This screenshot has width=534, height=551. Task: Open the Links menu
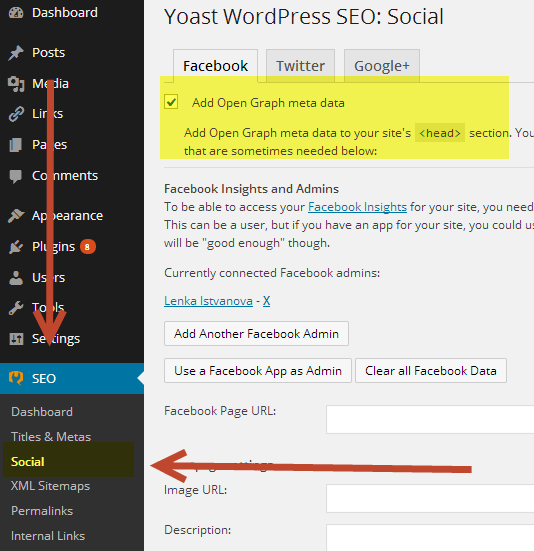pos(47,114)
